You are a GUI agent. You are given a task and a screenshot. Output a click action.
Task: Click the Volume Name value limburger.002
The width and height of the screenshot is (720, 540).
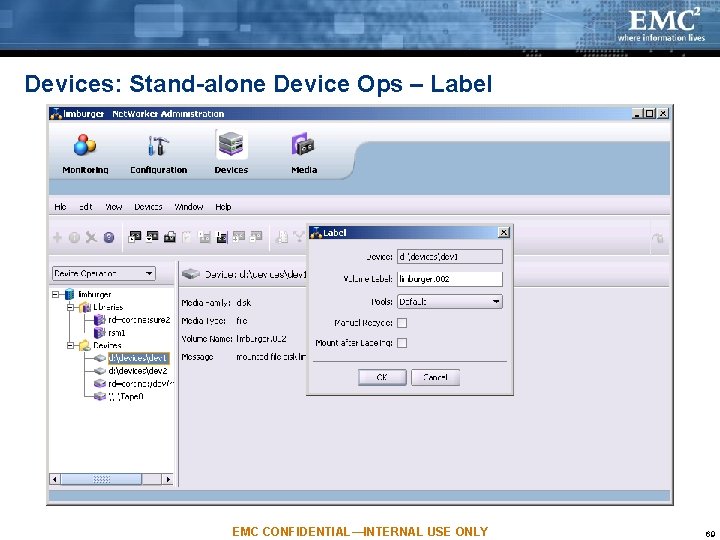261,339
